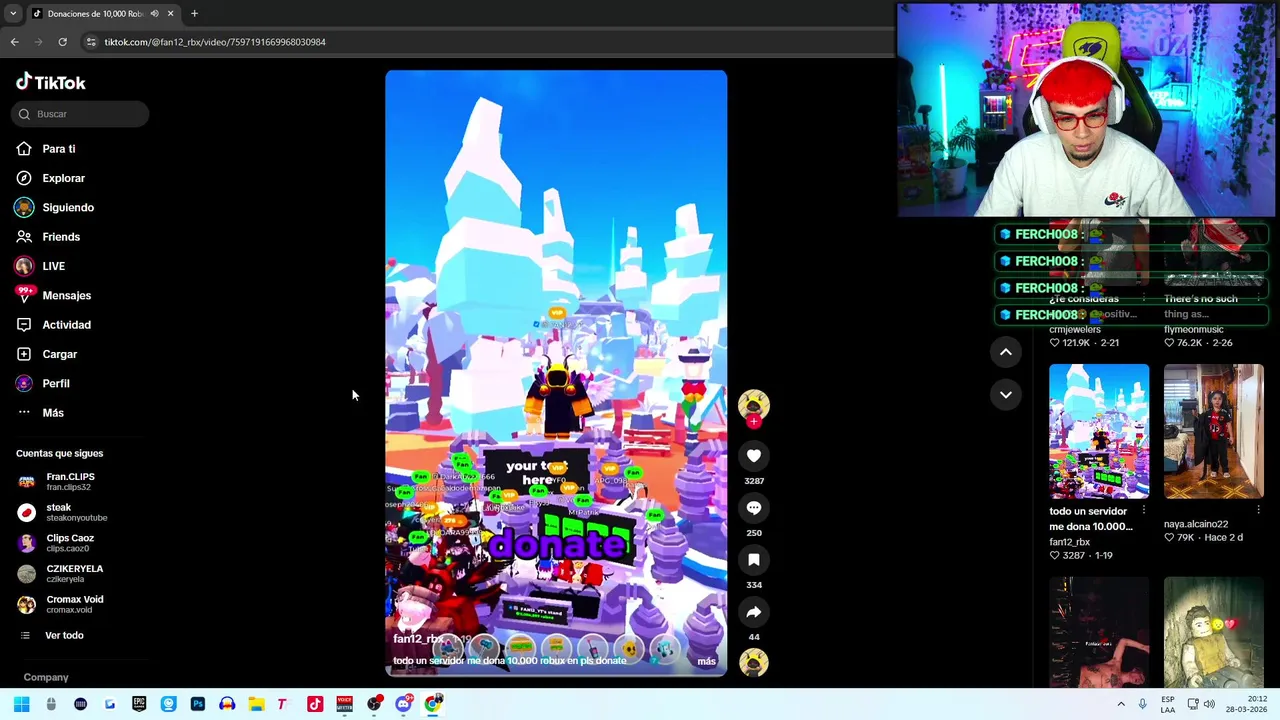
Task: Open the spinning sound disc icon
Action: (754, 662)
